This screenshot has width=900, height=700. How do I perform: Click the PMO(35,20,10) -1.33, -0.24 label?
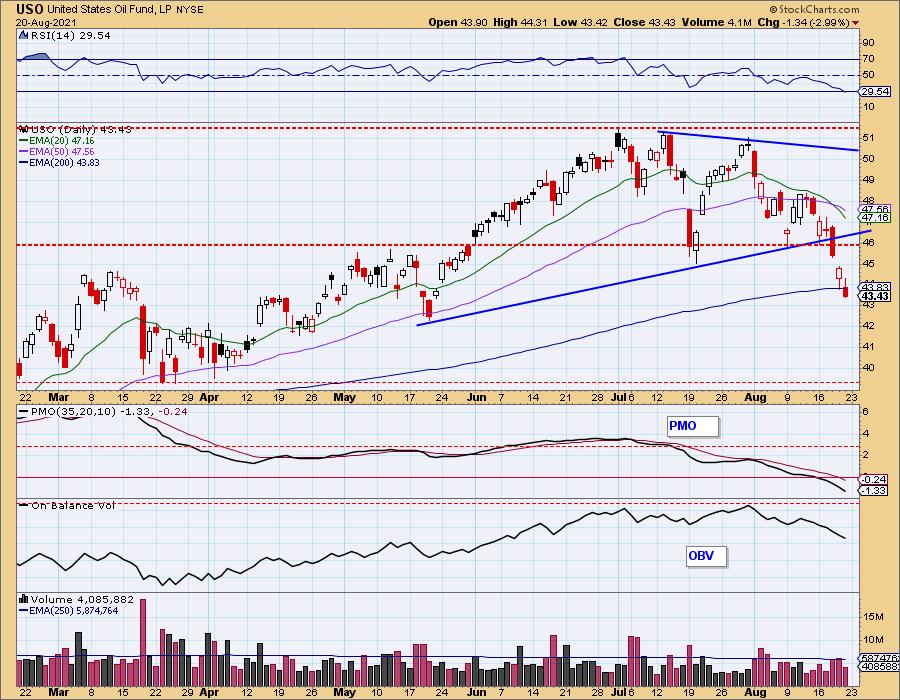(x=103, y=411)
